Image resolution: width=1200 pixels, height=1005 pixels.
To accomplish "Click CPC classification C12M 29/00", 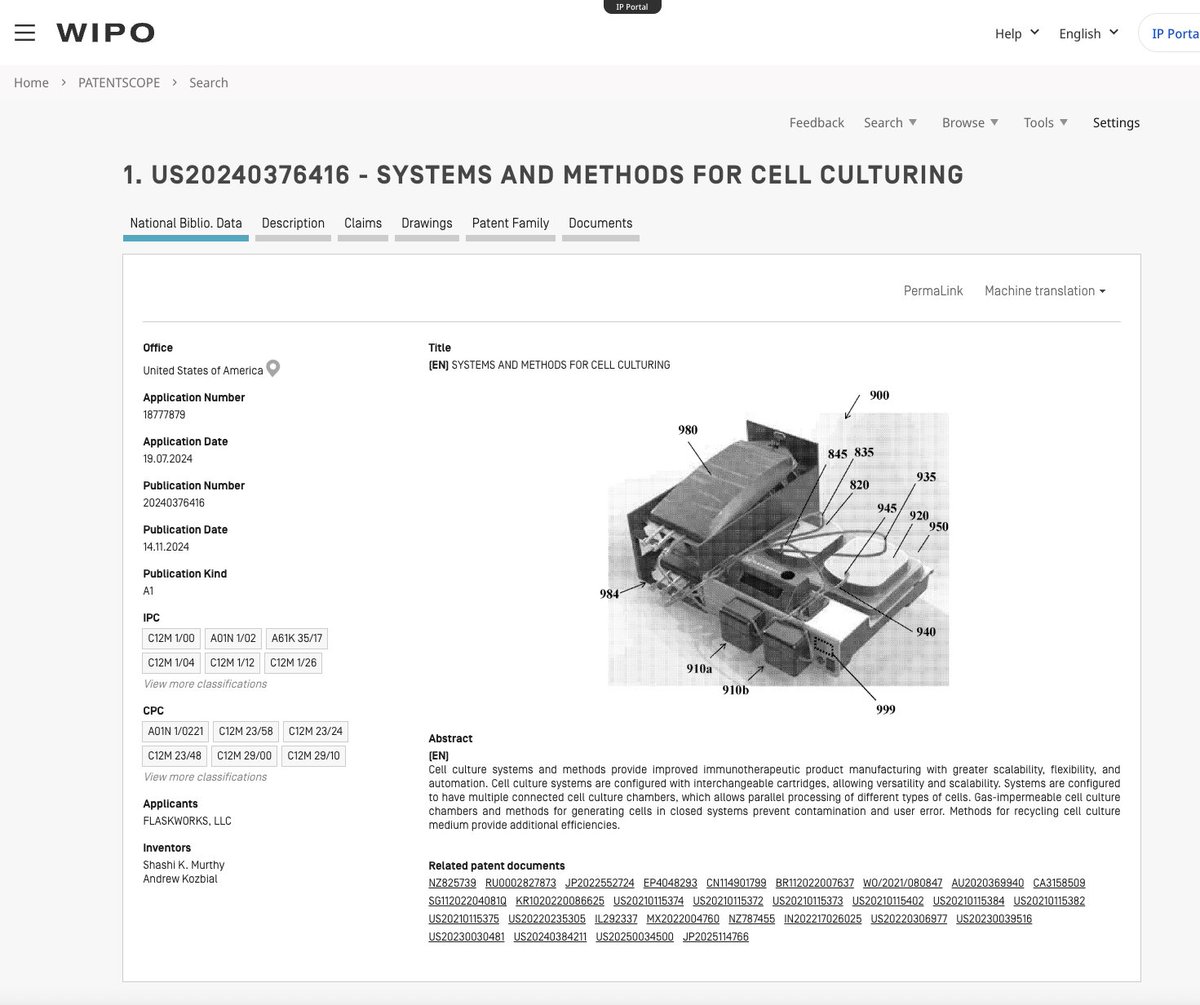I will tap(244, 755).
